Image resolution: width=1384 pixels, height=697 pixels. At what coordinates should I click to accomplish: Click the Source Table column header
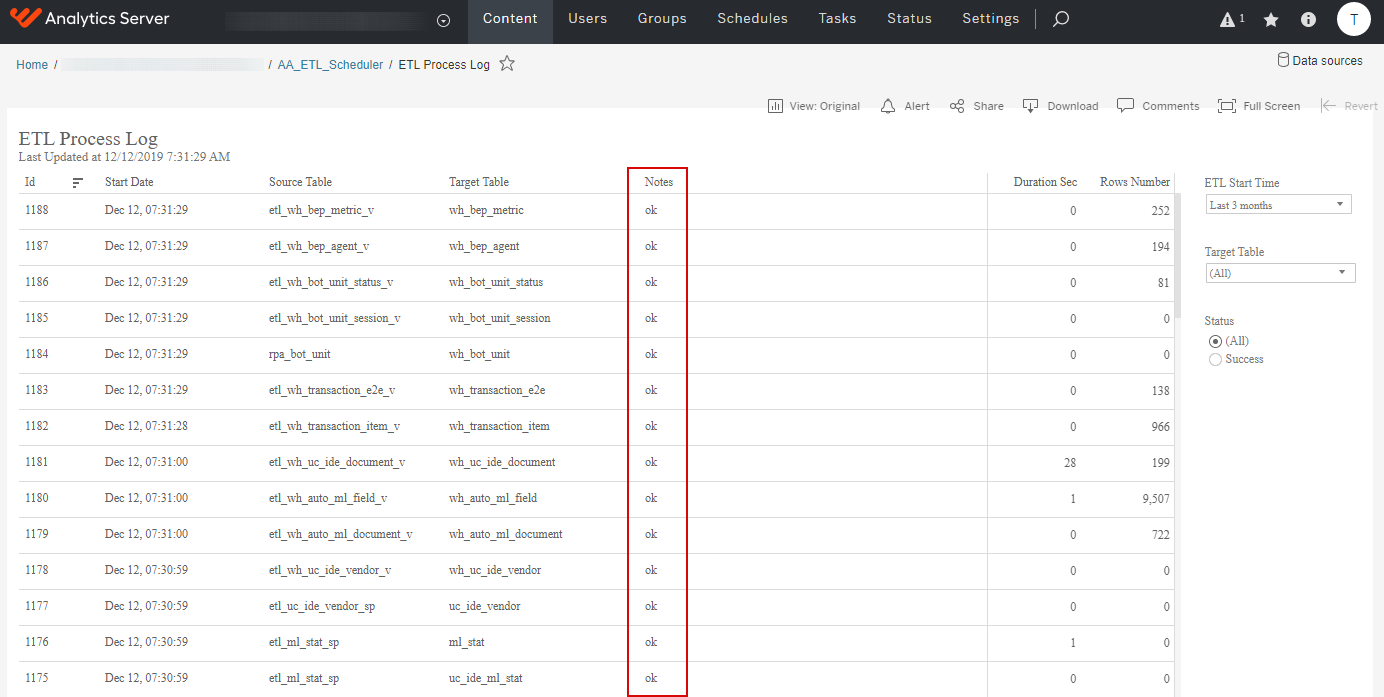300,182
